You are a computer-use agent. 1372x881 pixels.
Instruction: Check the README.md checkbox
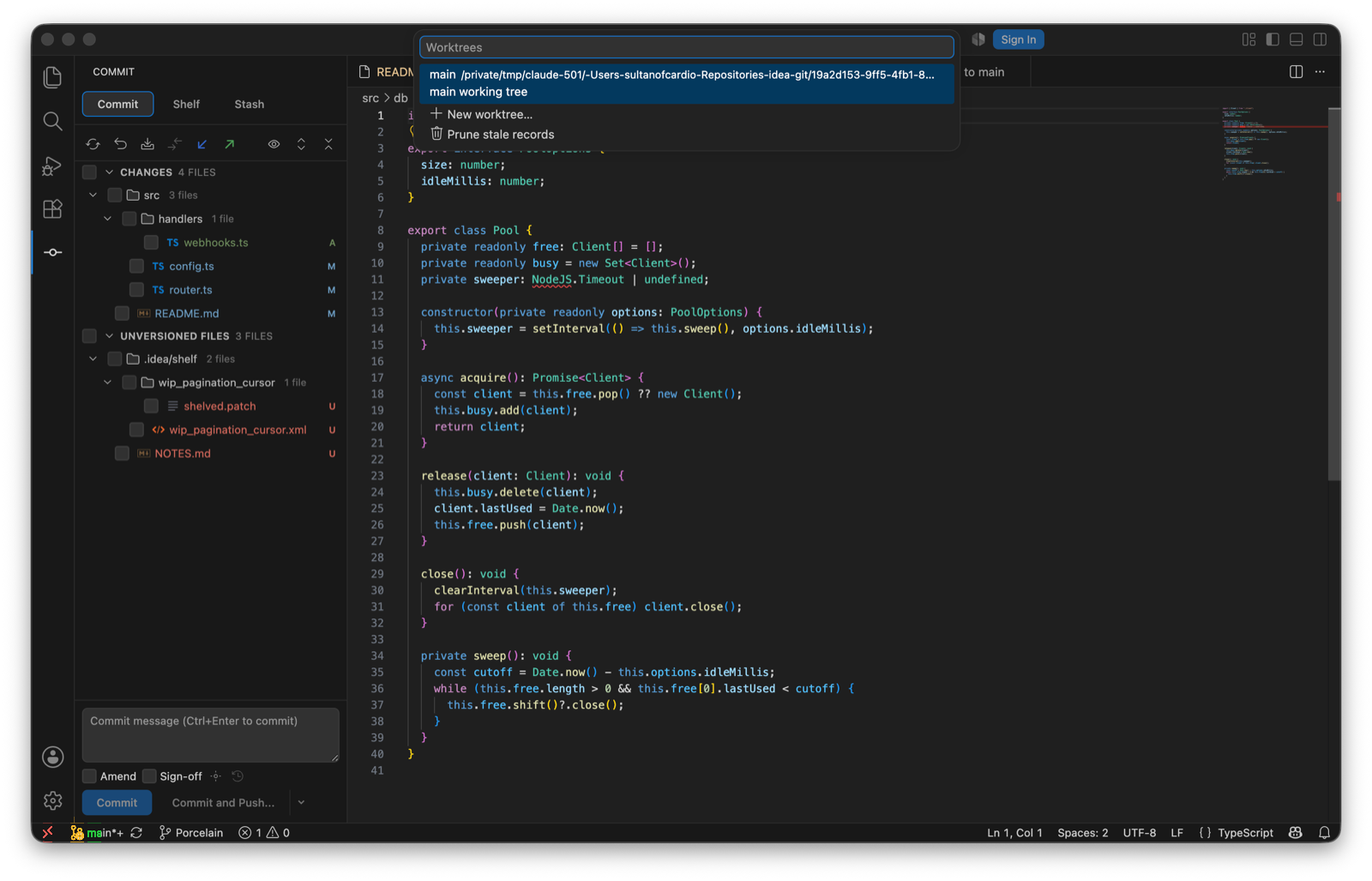pos(122,313)
